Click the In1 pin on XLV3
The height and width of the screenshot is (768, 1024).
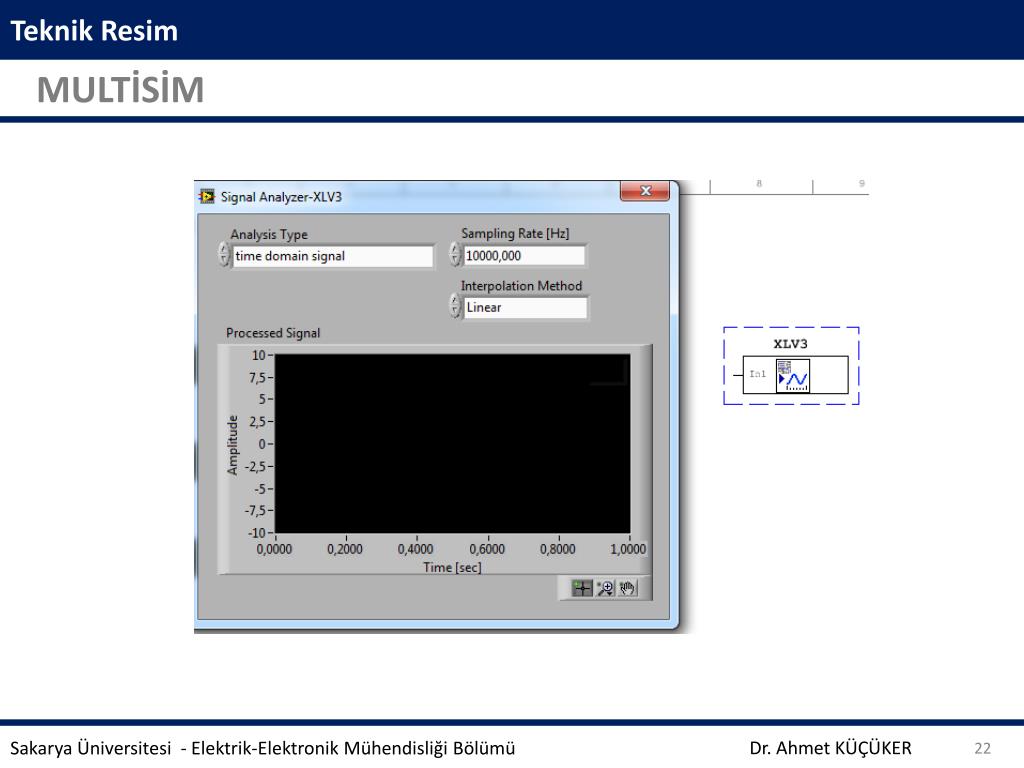[x=757, y=374]
